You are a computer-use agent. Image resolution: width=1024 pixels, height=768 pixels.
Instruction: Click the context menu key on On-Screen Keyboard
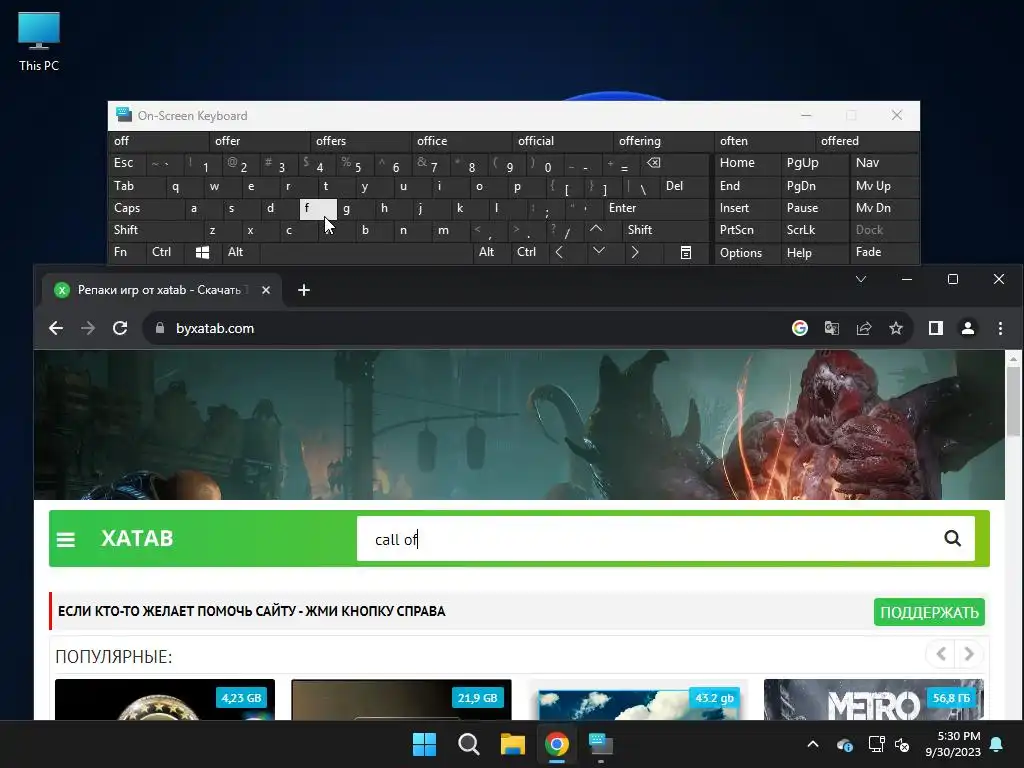tap(686, 252)
